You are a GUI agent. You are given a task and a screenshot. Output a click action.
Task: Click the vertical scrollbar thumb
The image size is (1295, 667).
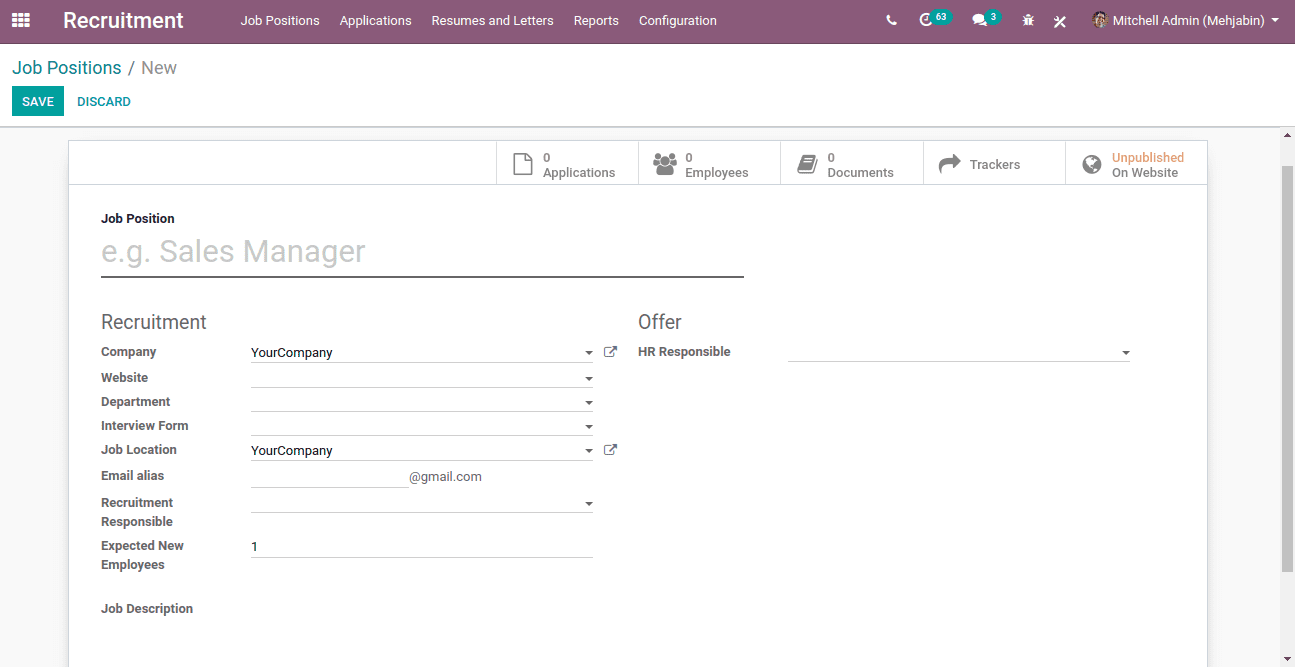click(1287, 368)
